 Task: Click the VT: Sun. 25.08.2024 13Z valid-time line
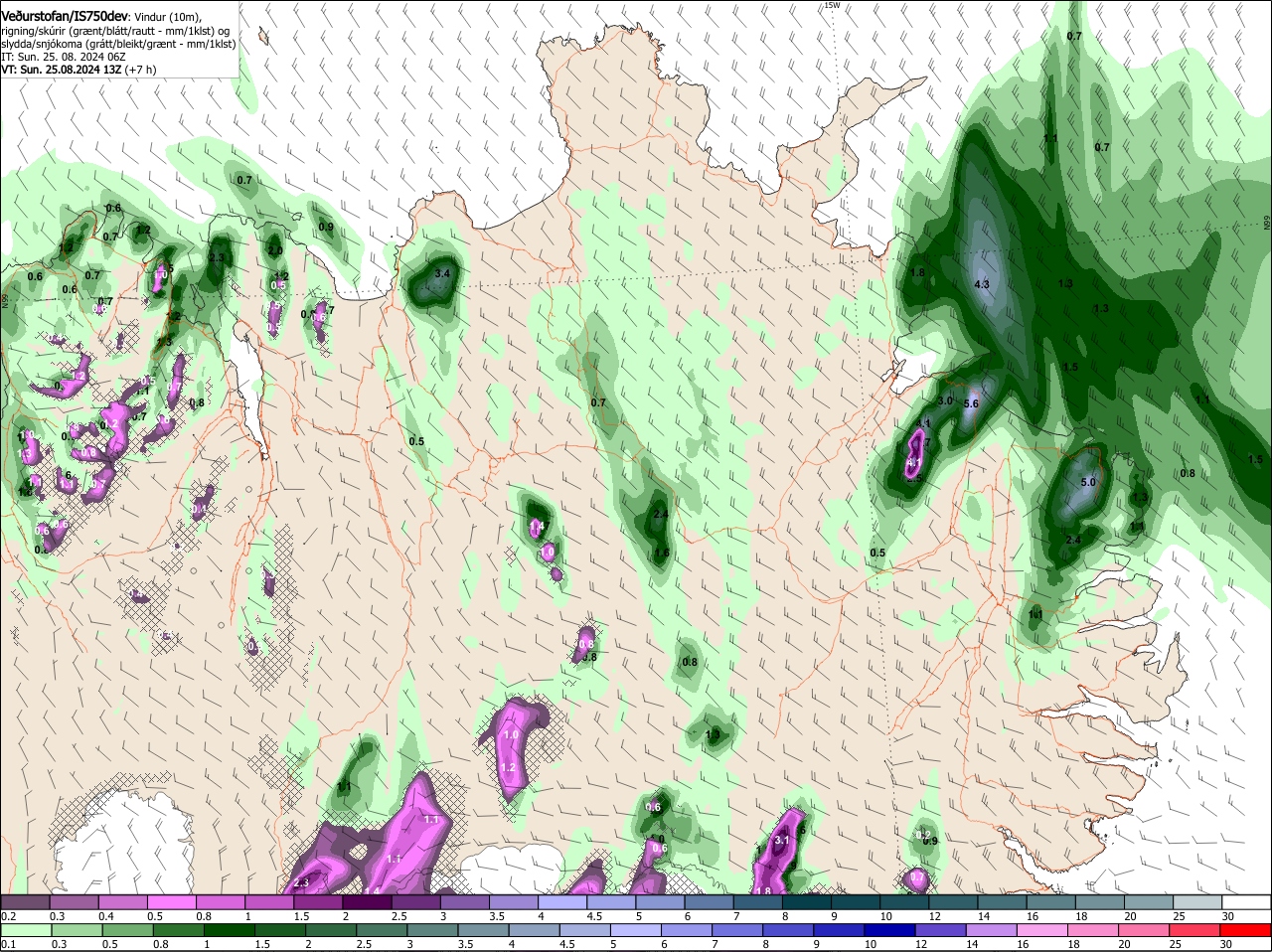pyautogui.click(x=79, y=70)
